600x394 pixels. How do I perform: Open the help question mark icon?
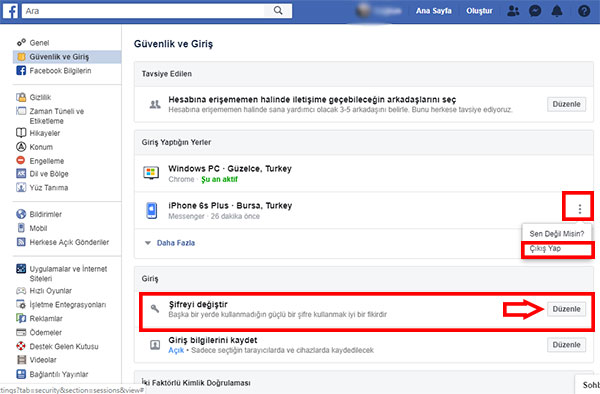click(x=584, y=11)
